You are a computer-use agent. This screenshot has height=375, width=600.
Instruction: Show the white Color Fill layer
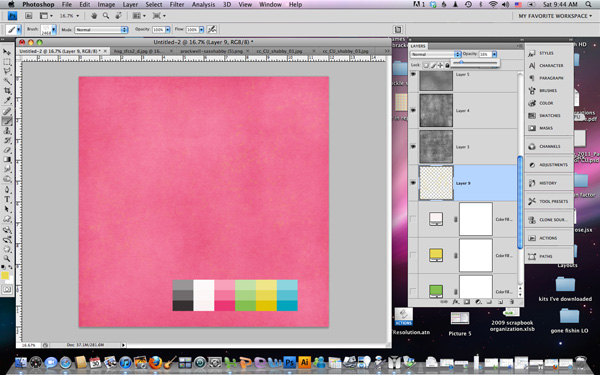[x=413, y=219]
